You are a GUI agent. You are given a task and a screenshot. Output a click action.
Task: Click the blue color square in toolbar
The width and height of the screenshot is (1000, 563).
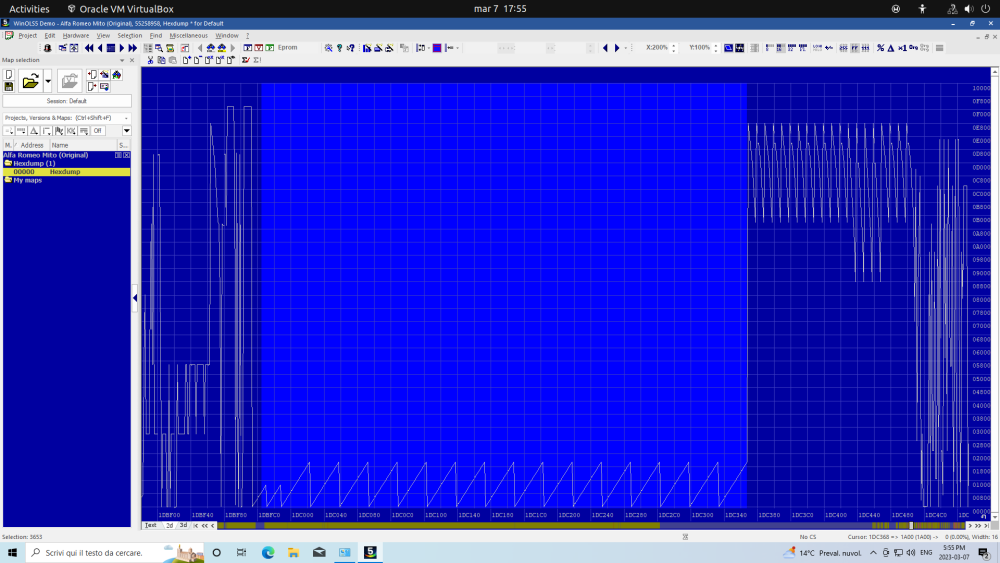click(437, 48)
